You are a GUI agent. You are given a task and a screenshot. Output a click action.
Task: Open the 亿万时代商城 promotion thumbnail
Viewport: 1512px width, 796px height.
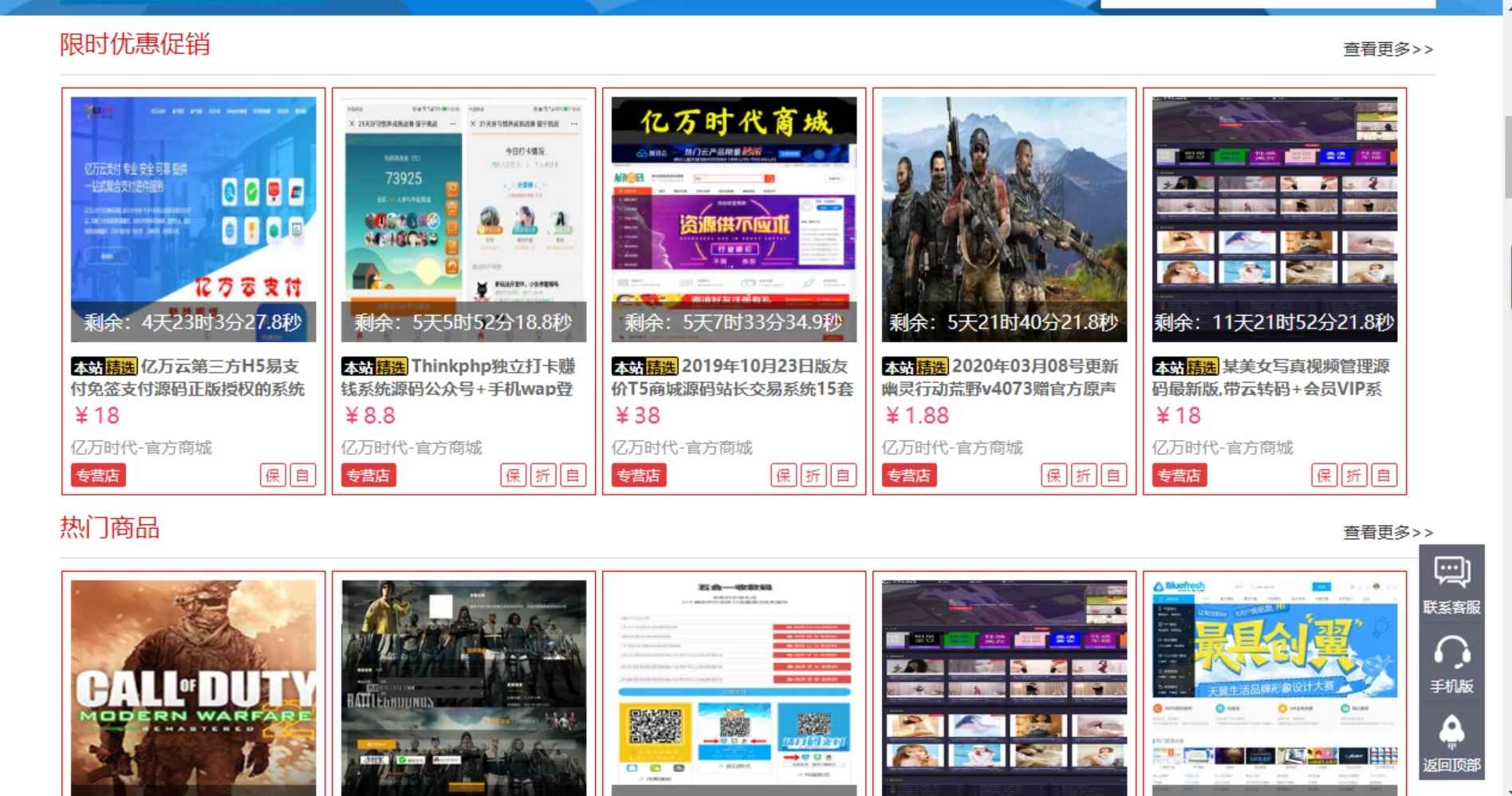pos(734,215)
